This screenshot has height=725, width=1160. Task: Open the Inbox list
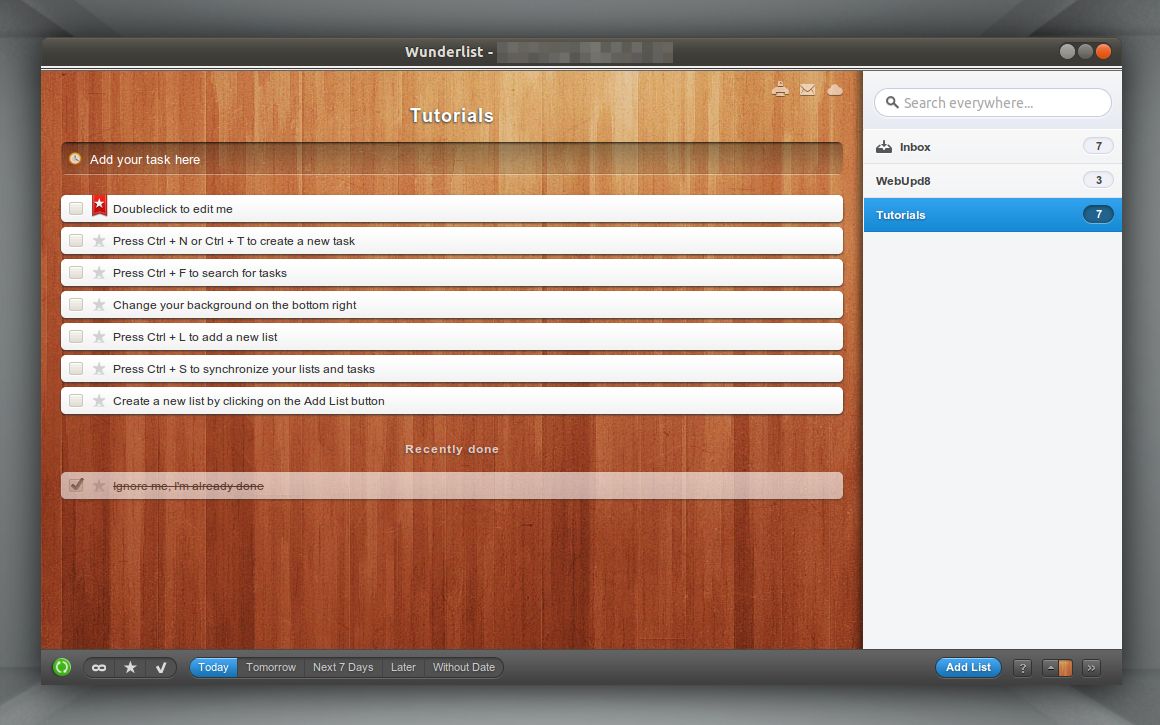coord(992,146)
